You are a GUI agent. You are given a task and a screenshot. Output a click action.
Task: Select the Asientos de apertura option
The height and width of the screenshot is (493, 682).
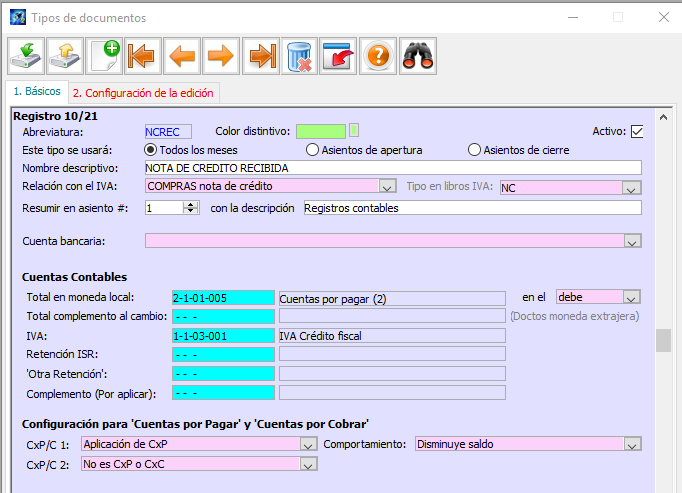pos(312,150)
